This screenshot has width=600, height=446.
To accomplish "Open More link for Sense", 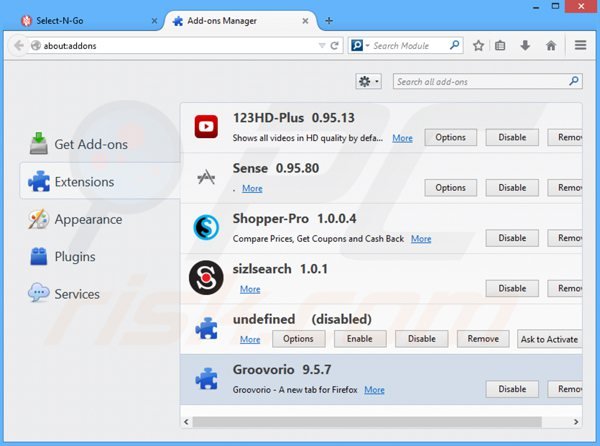I will click(x=252, y=188).
